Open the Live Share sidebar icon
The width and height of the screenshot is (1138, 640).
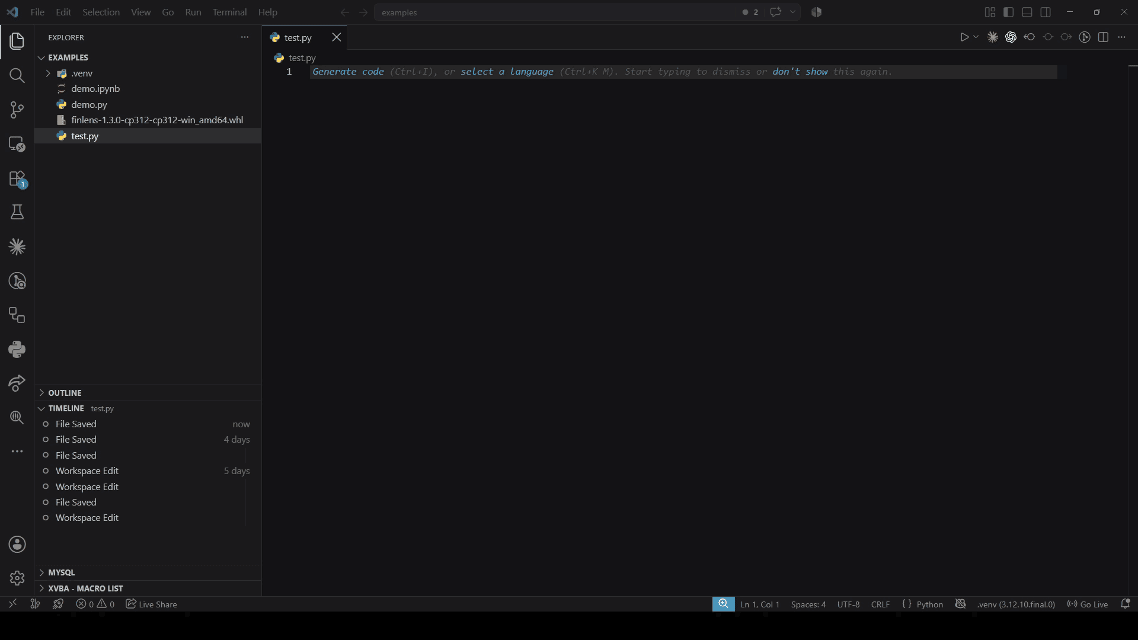(x=17, y=383)
